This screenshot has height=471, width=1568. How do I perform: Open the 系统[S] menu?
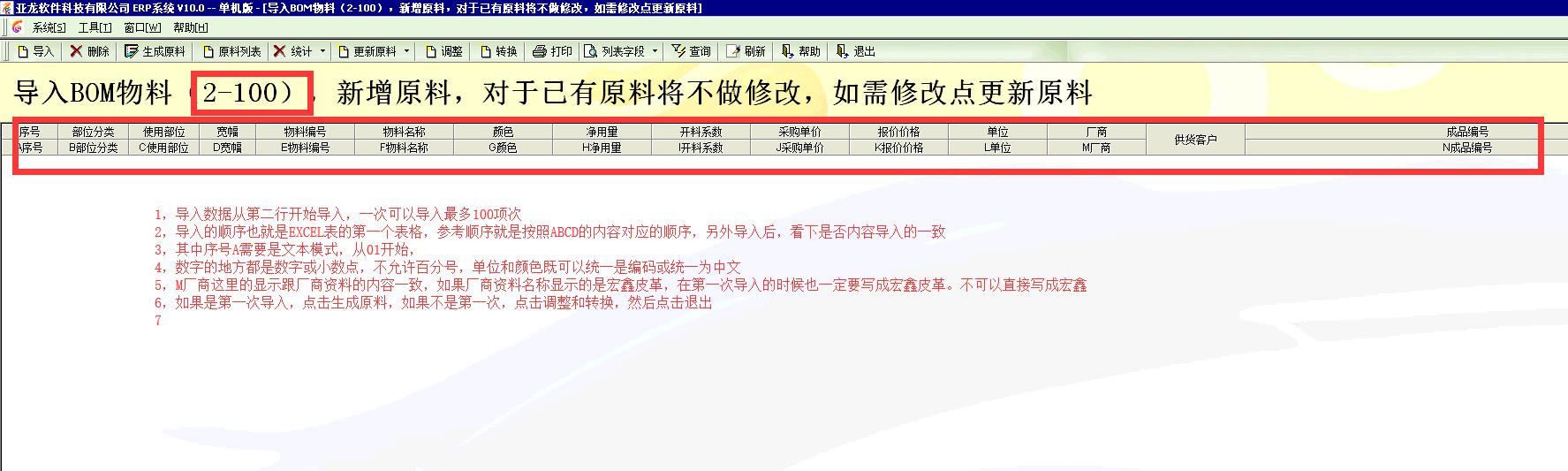point(49,27)
